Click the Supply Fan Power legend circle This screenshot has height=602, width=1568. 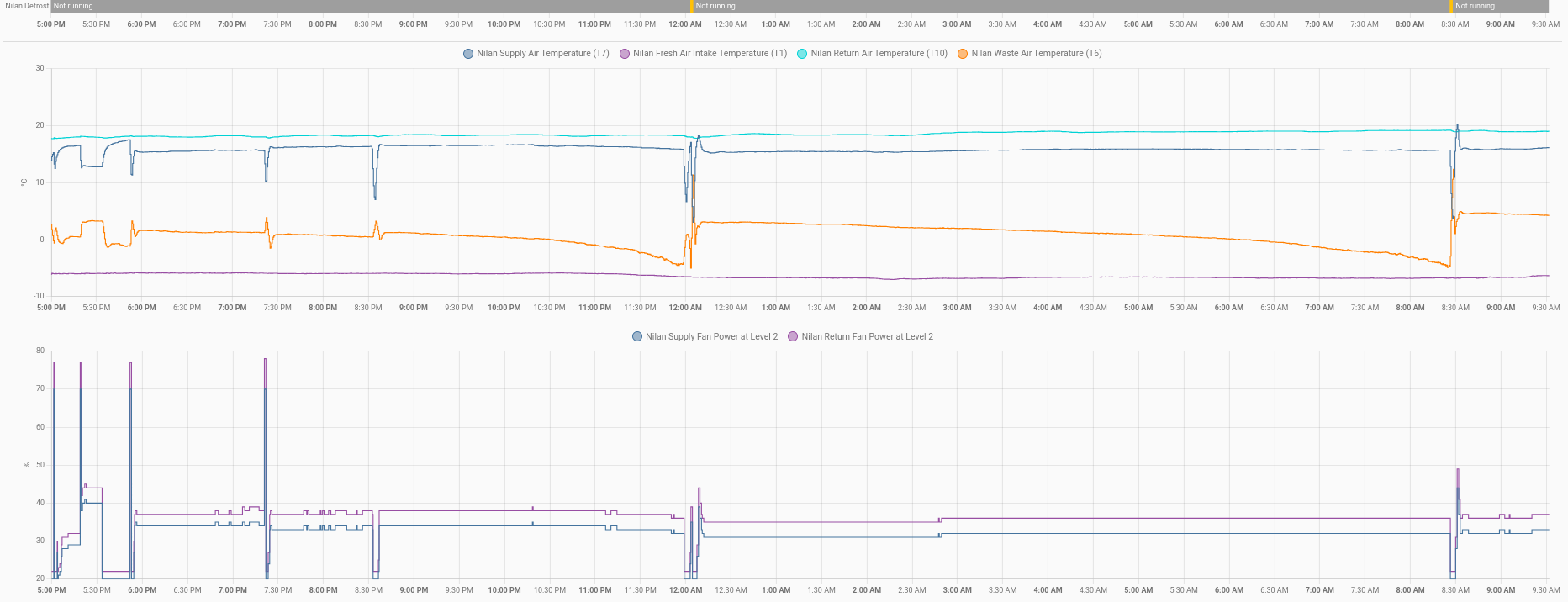pyautogui.click(x=637, y=337)
